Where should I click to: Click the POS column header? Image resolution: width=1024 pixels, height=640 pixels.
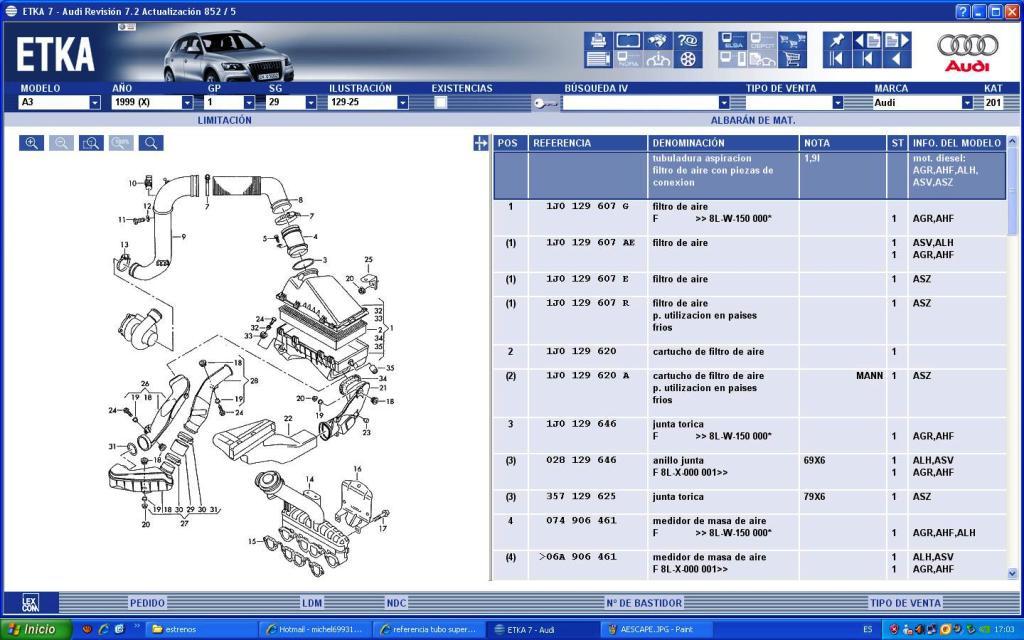coord(511,143)
